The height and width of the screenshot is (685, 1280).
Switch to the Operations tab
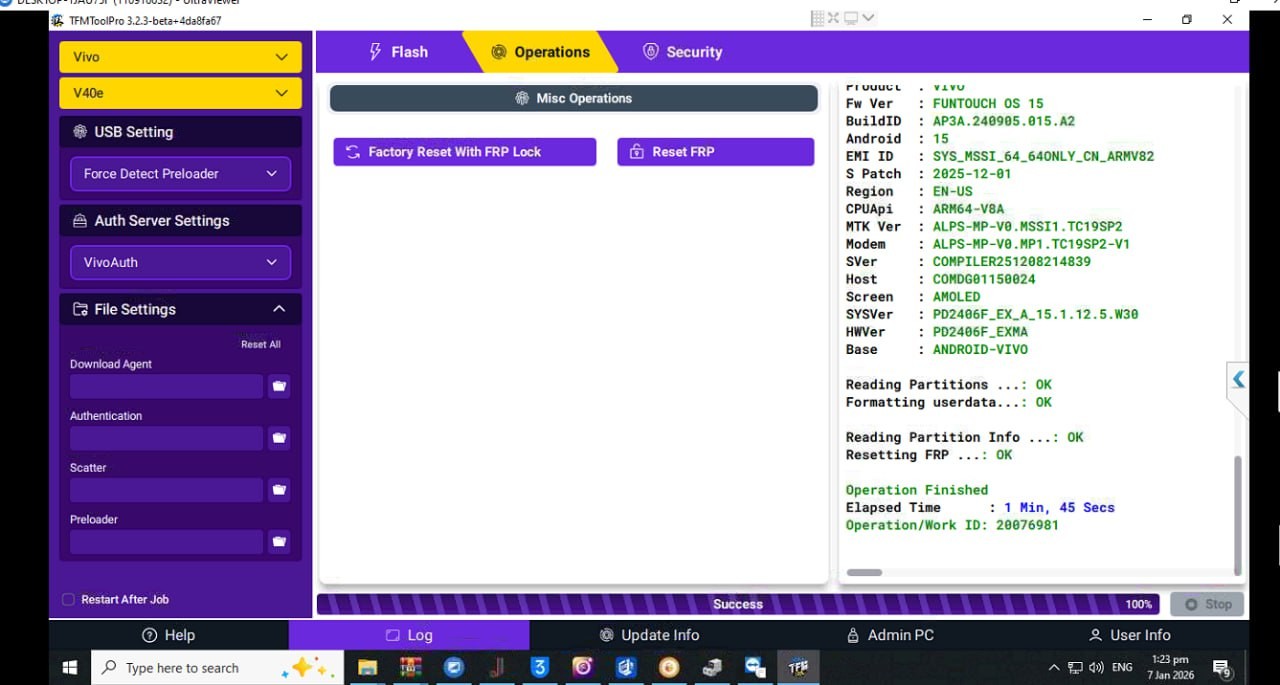coord(540,52)
